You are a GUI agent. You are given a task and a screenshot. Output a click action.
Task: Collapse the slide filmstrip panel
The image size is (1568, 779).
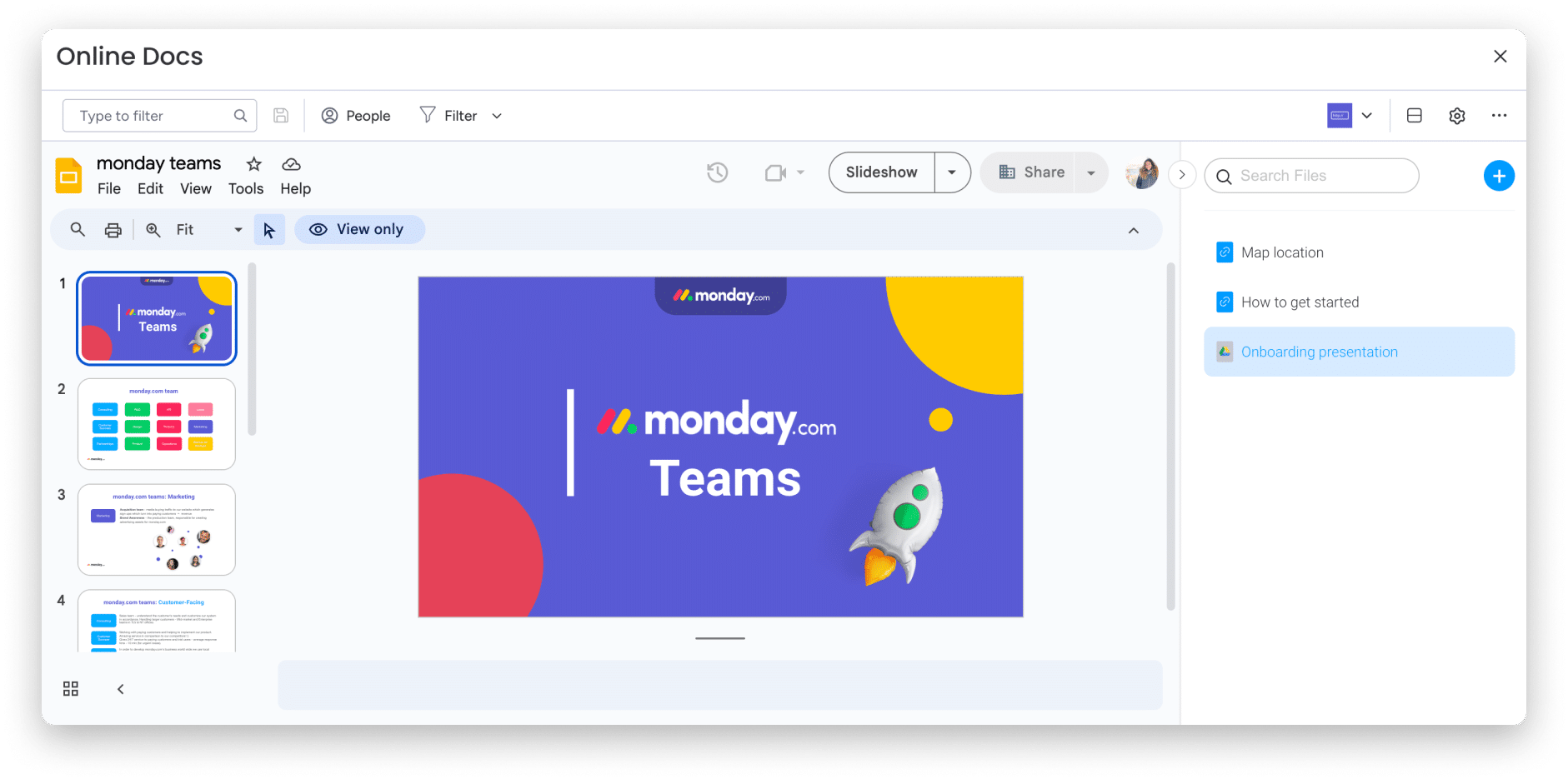(x=121, y=689)
